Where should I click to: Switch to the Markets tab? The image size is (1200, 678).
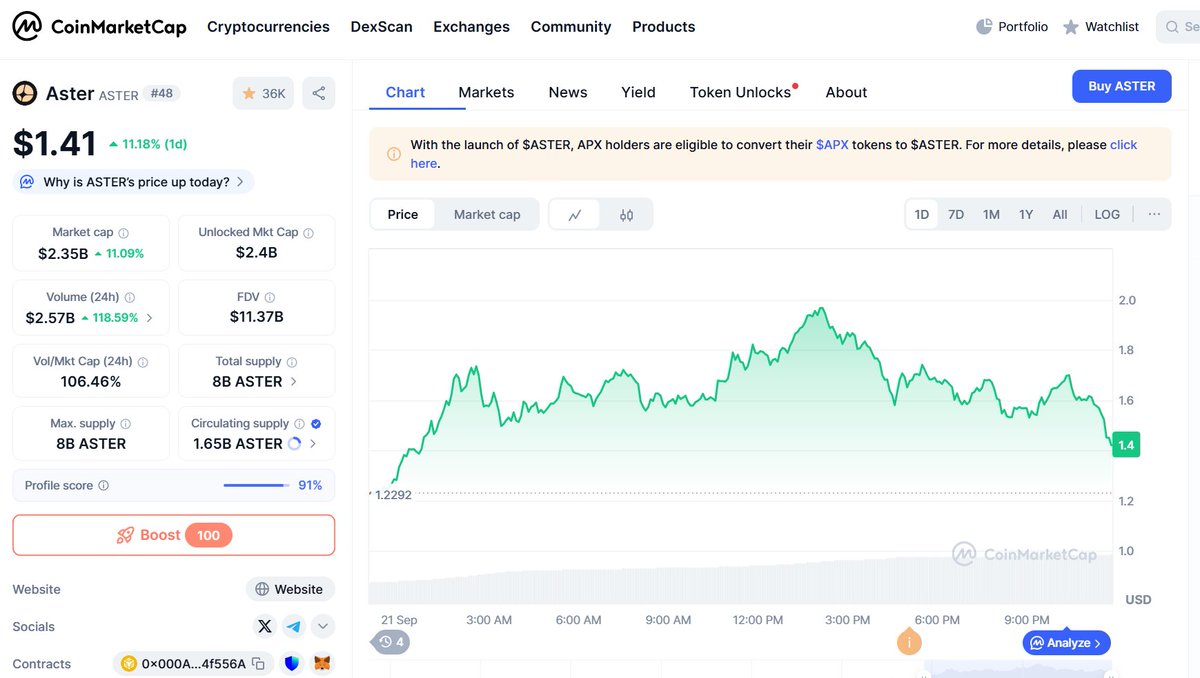tap(486, 92)
